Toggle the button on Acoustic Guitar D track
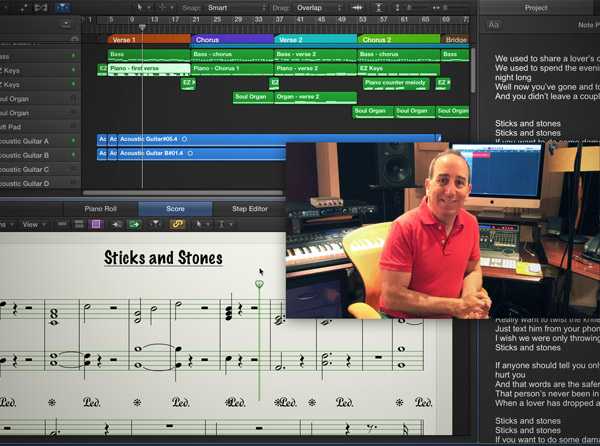The image size is (600, 446). point(73,183)
